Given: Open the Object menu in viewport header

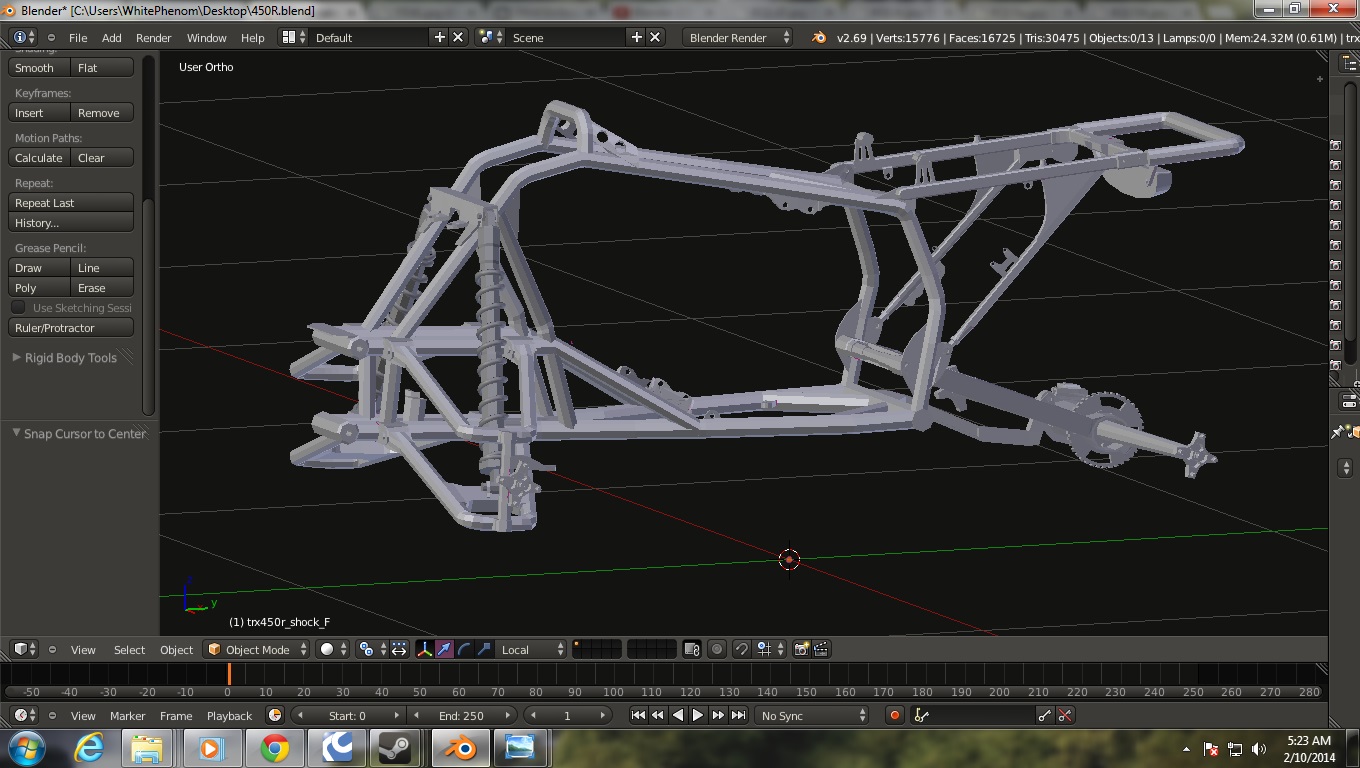Looking at the screenshot, I should [177, 650].
